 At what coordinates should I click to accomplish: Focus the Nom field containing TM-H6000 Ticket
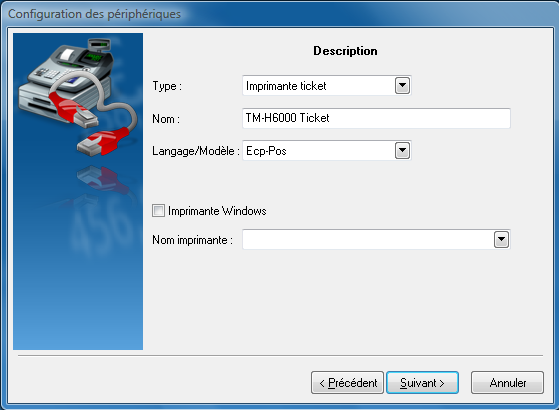pos(376,118)
